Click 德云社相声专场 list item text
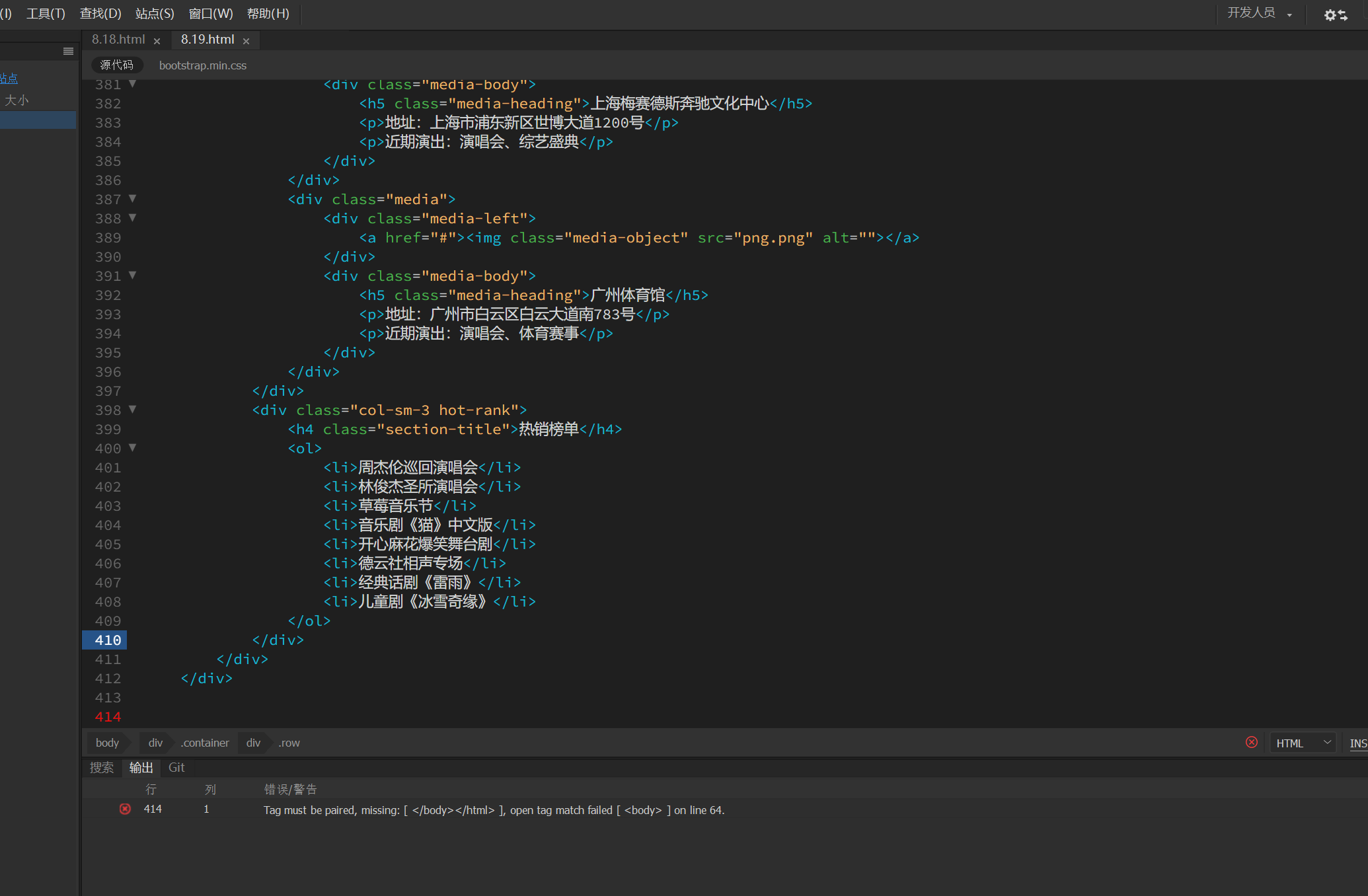1368x896 pixels. click(x=410, y=563)
